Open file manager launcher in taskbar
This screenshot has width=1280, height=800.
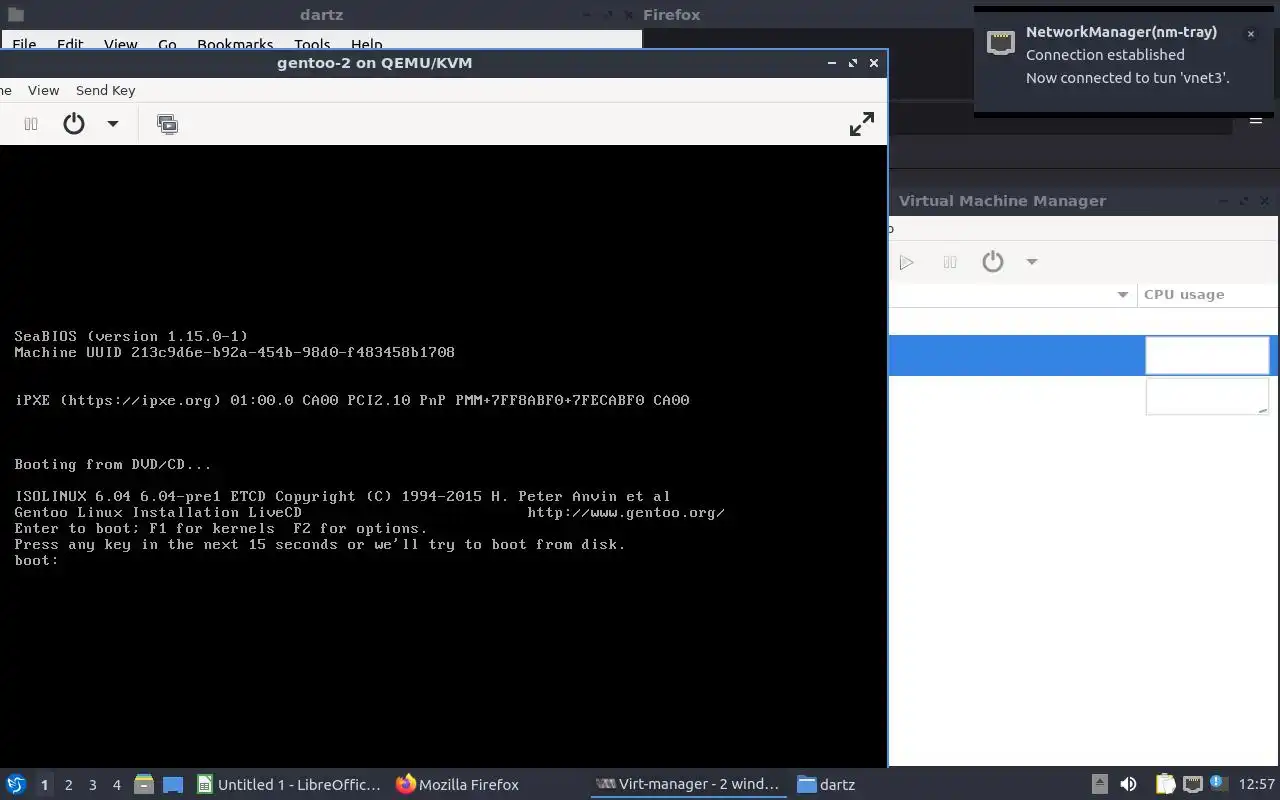(144, 784)
